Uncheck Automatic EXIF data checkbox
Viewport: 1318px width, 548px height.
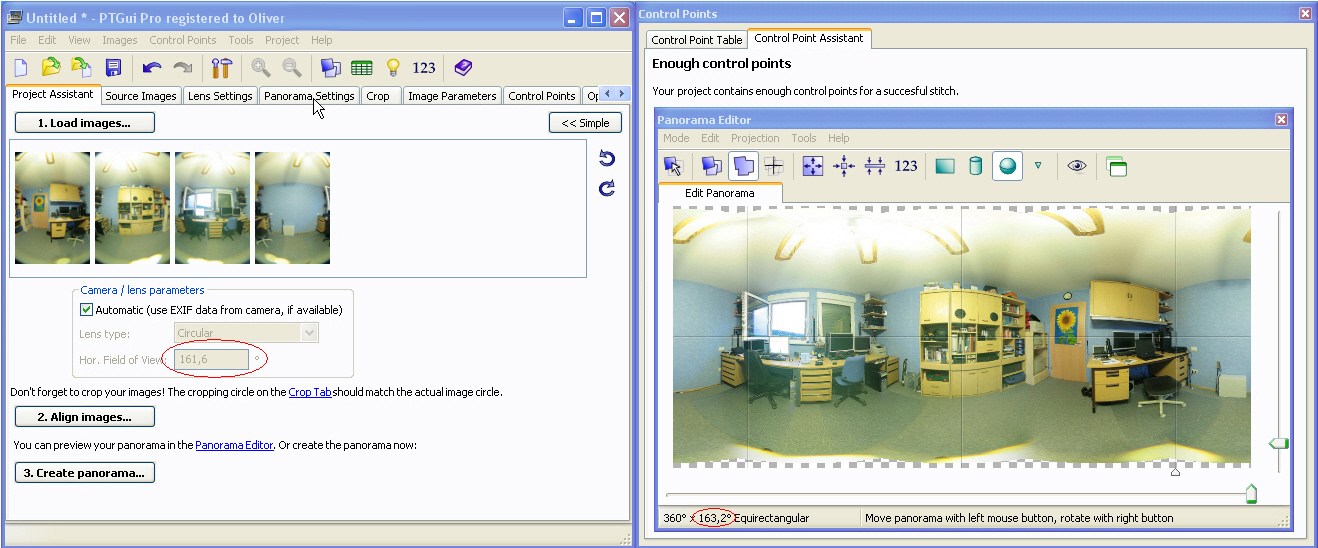(x=86, y=310)
